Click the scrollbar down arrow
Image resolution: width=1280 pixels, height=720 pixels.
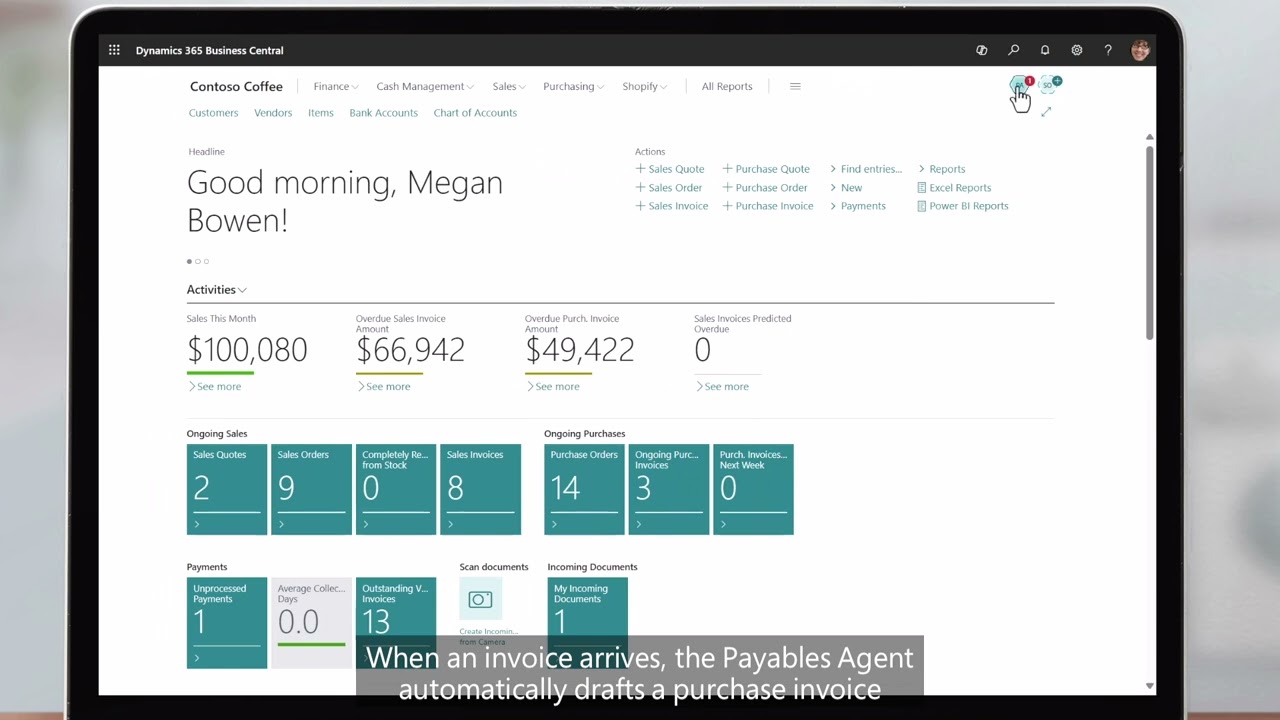(1150, 686)
